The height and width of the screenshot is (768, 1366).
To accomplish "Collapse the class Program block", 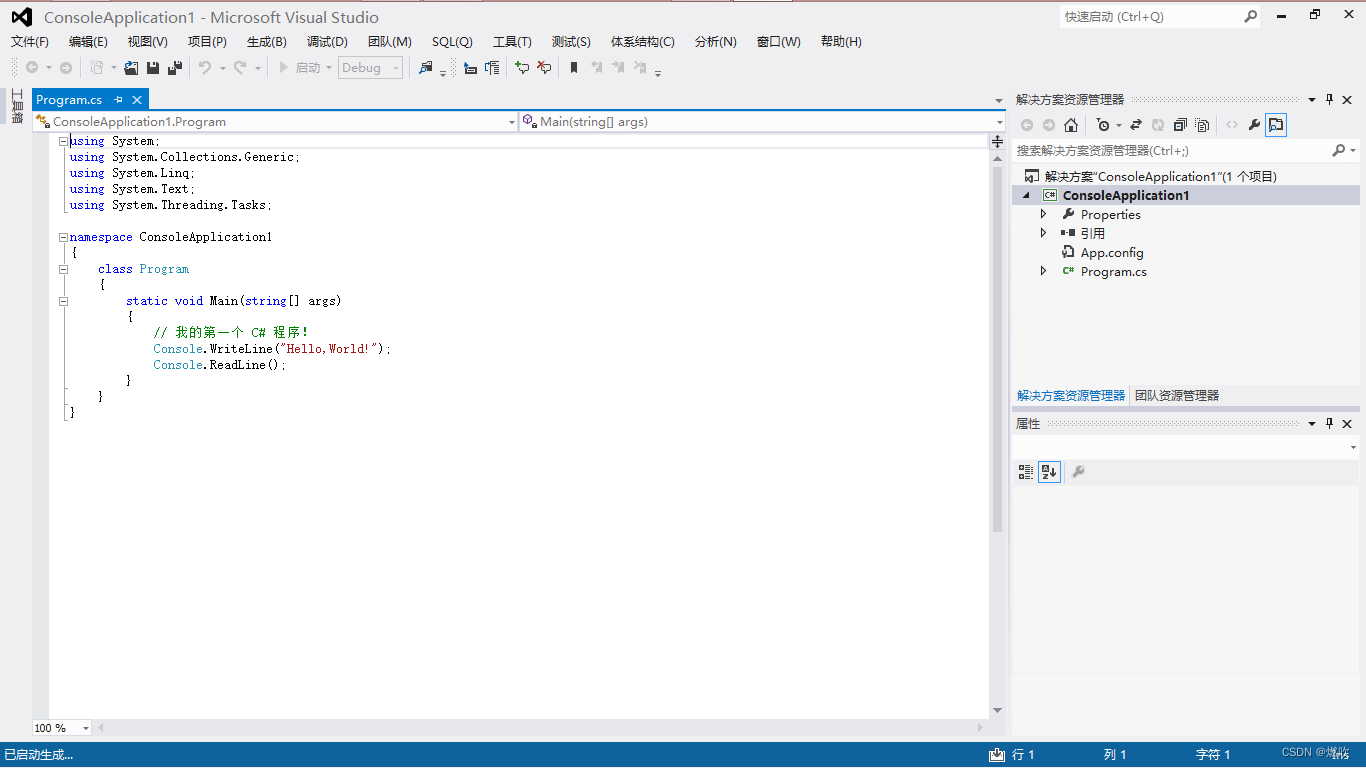I will point(63,269).
